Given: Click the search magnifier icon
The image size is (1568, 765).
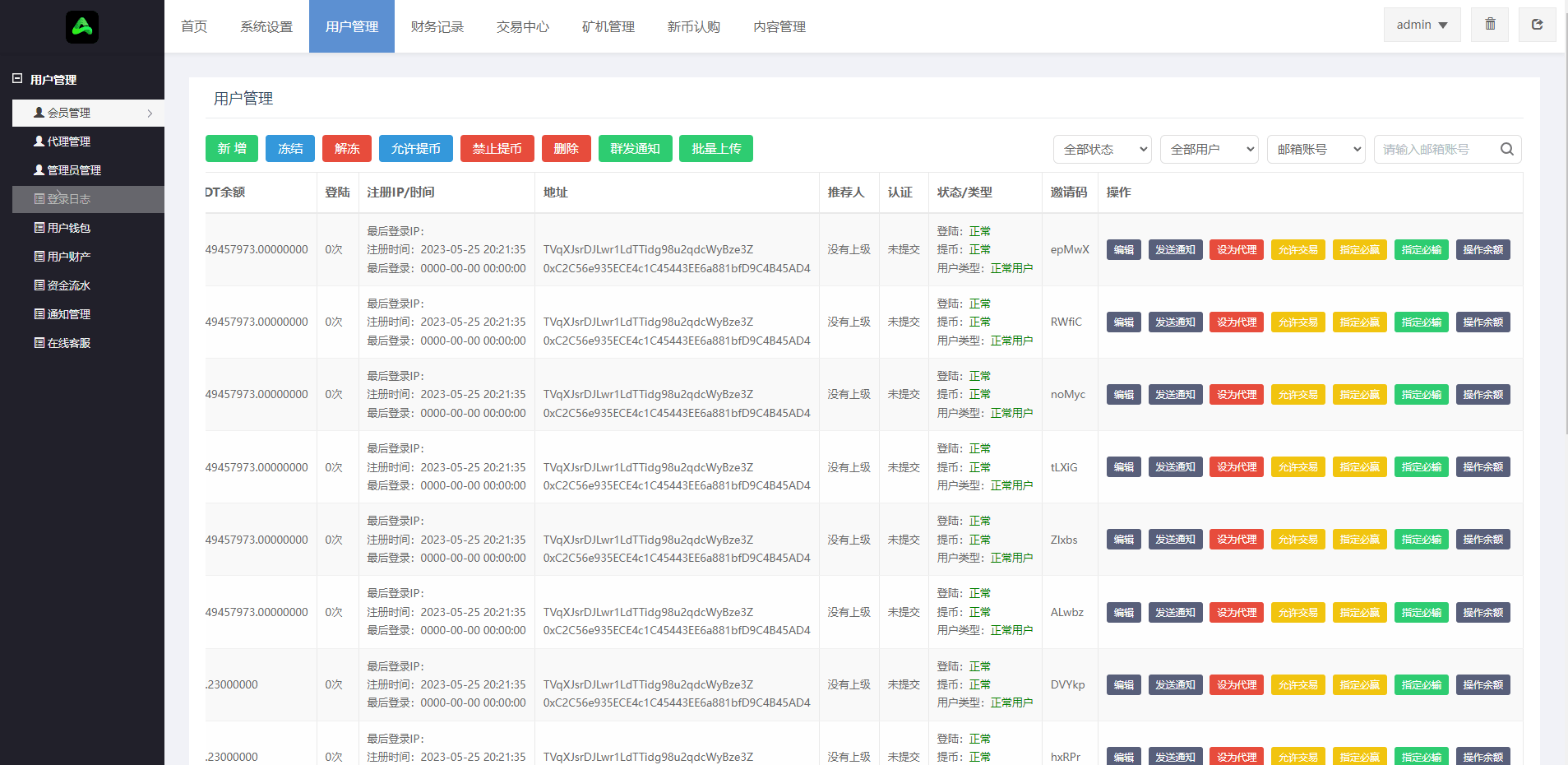Looking at the screenshot, I should pyautogui.click(x=1506, y=149).
